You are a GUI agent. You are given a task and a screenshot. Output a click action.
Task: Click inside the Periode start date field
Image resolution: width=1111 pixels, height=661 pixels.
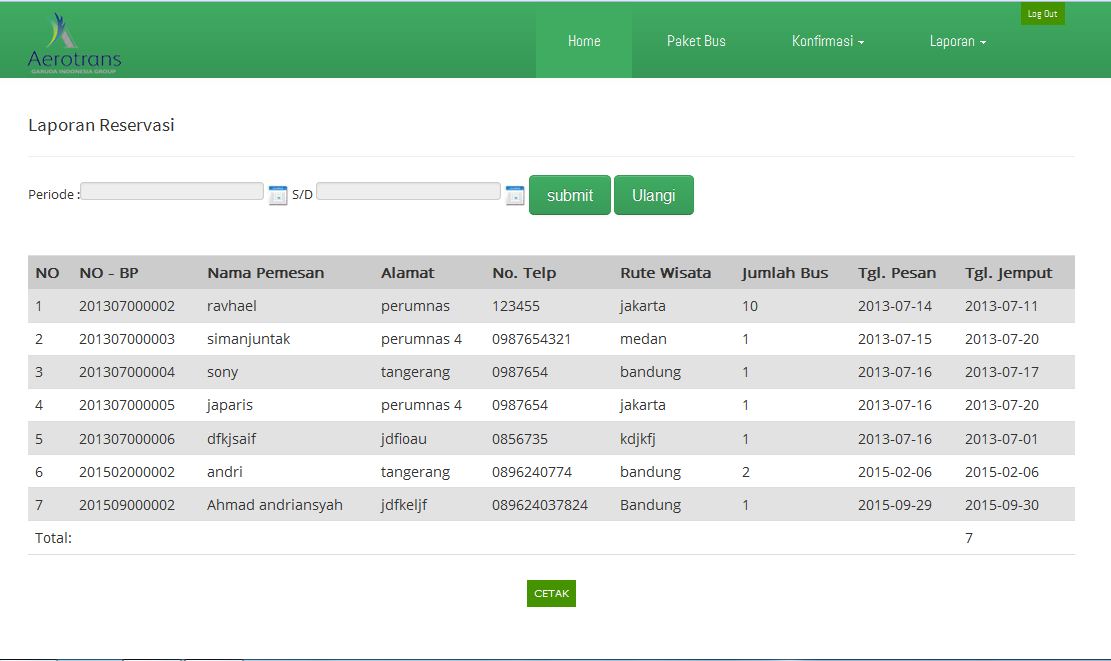click(170, 191)
